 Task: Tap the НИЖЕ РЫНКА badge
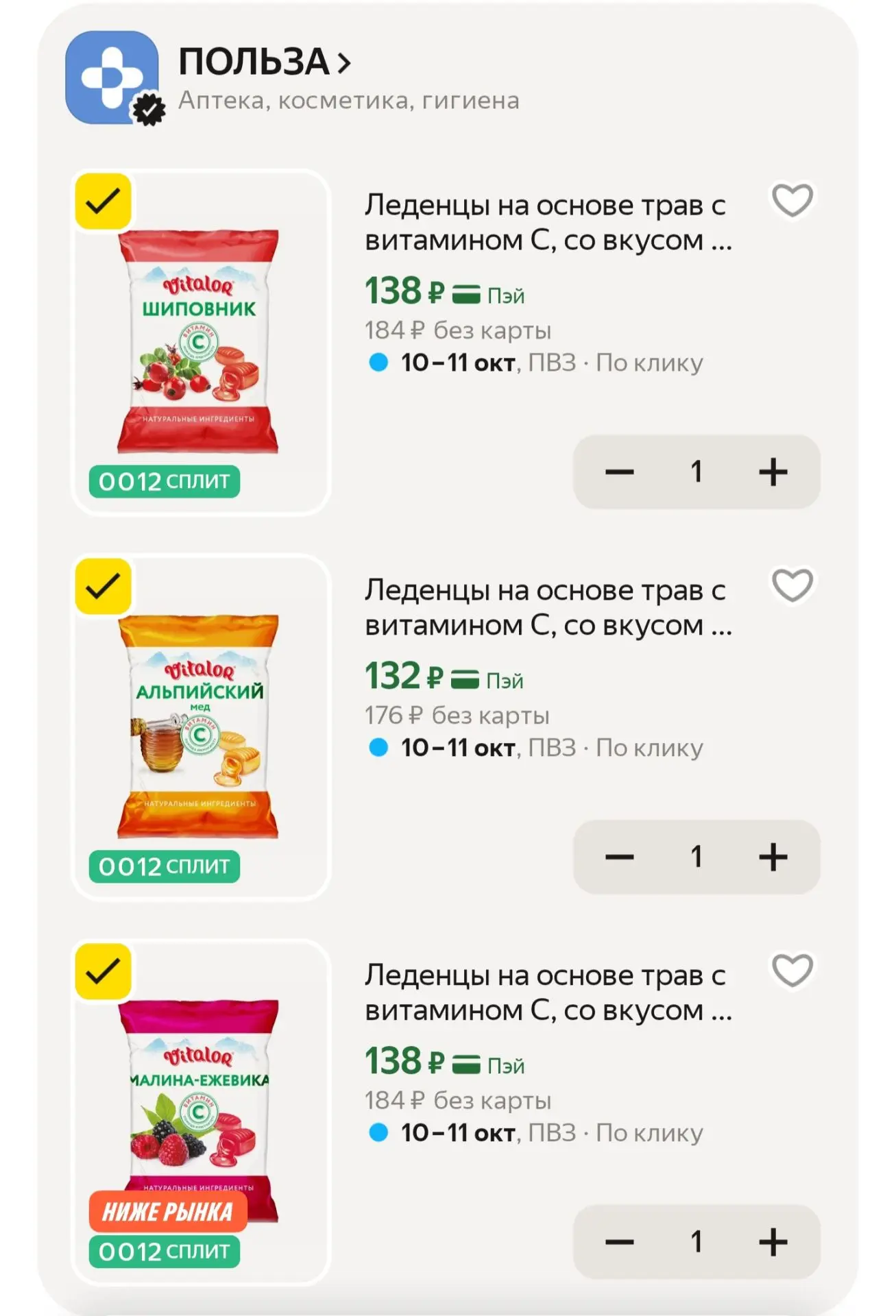(x=168, y=1211)
